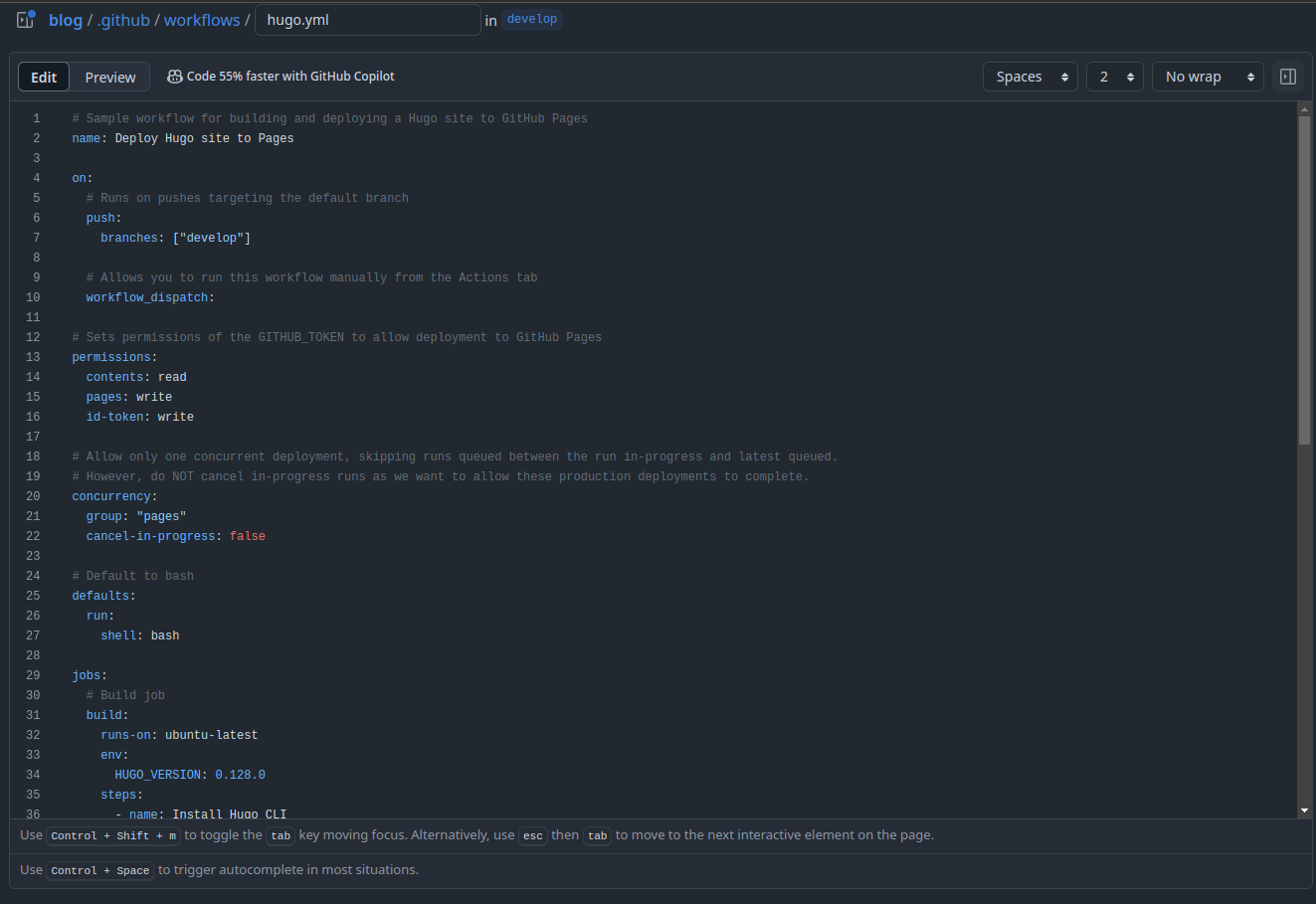Click the 'workflow_dispatch:' line
Viewport: 1316px width, 904px height.
coord(150,297)
